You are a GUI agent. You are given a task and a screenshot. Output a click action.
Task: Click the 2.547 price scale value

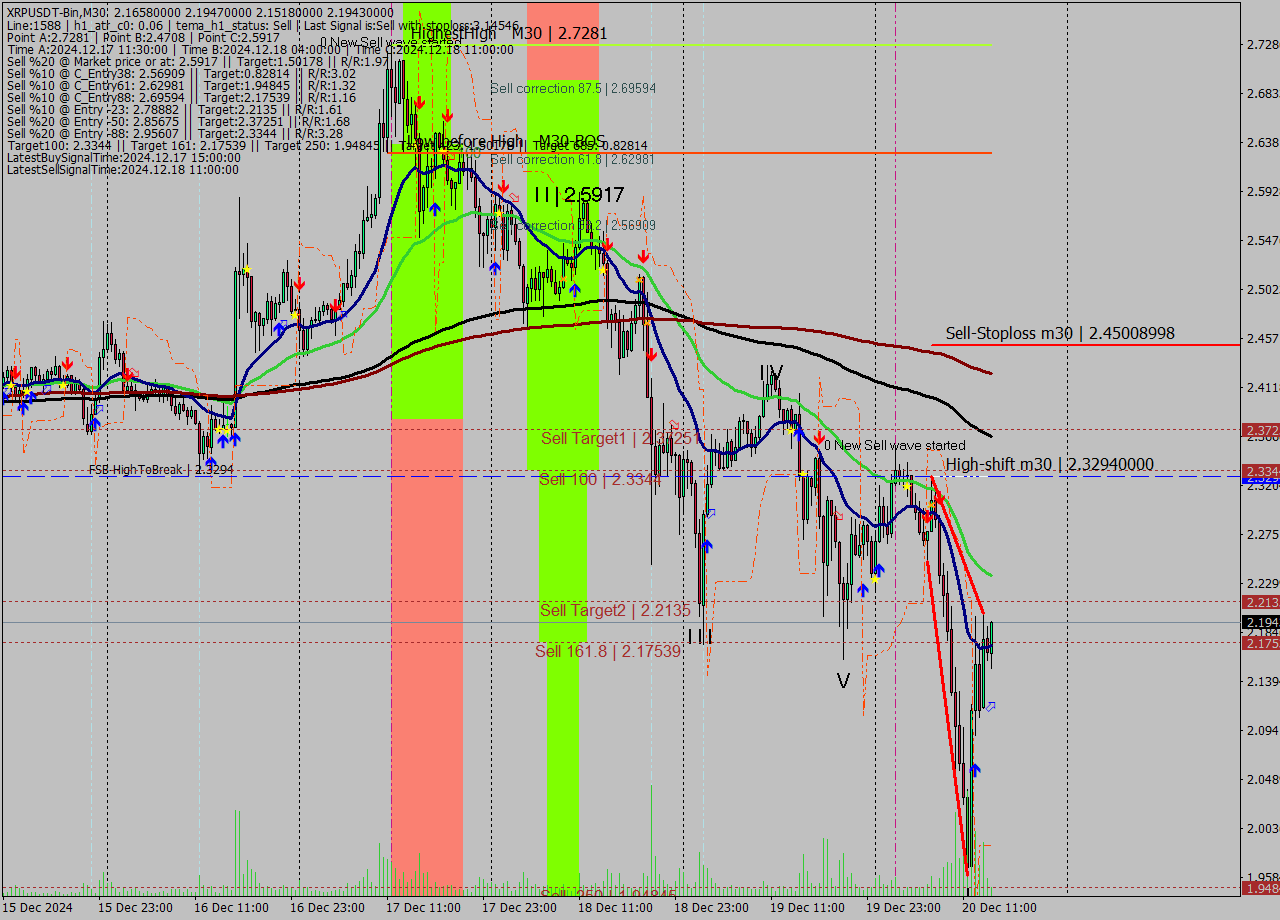(1262, 241)
